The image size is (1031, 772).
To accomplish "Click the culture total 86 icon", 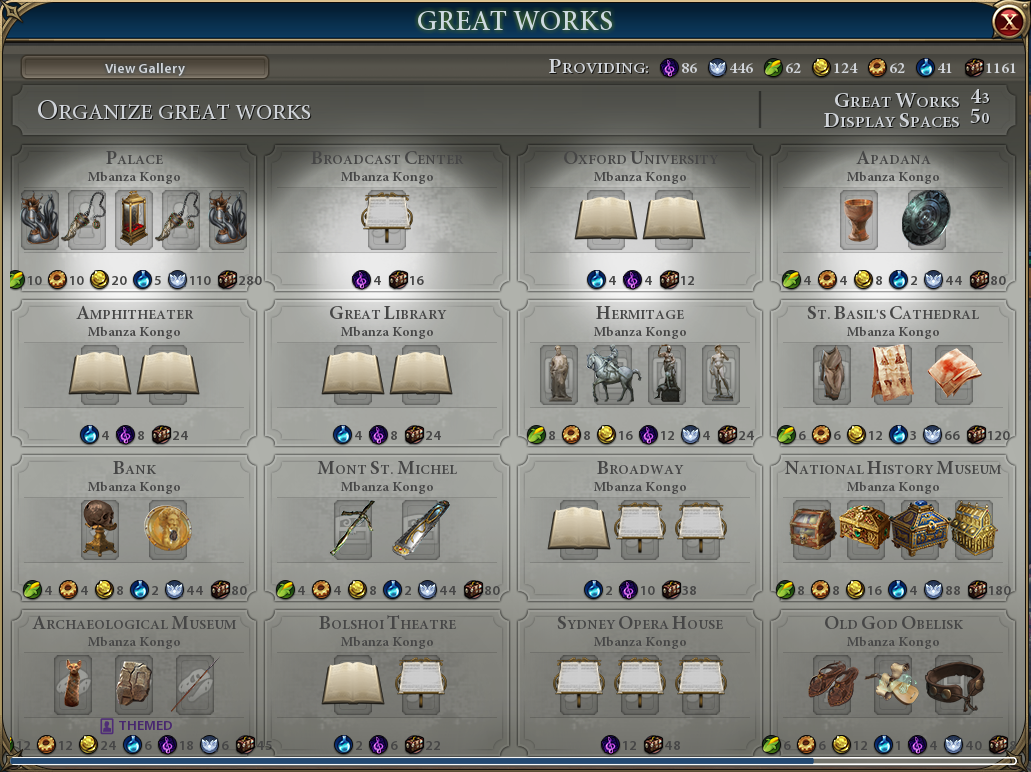I will click(x=669, y=68).
